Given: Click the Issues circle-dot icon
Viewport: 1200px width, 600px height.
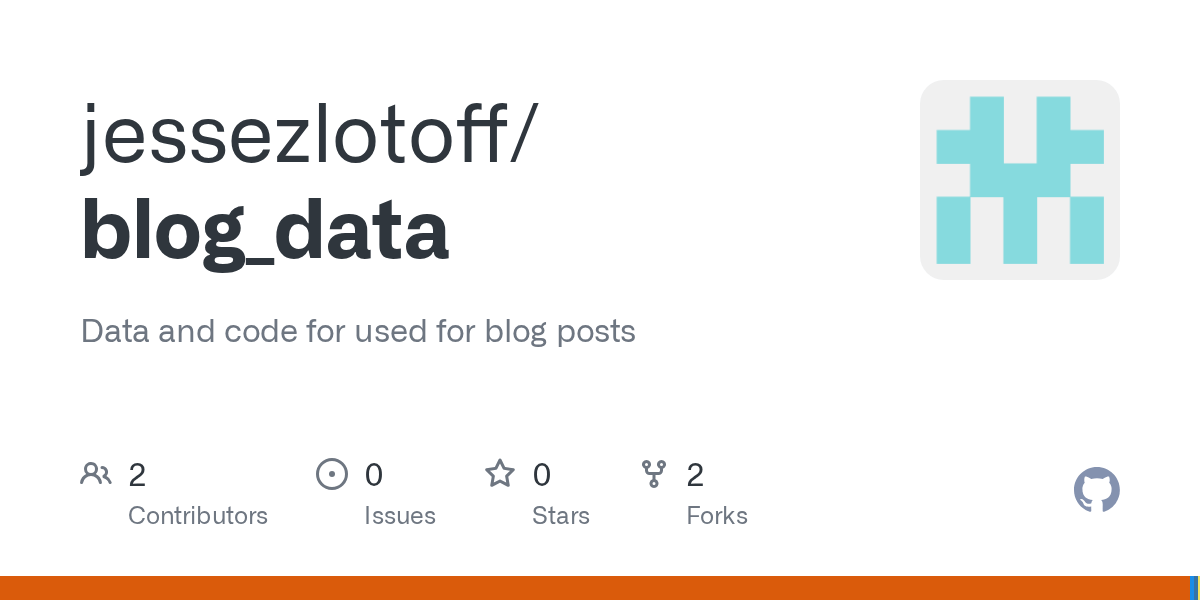Looking at the screenshot, I should click(332, 473).
